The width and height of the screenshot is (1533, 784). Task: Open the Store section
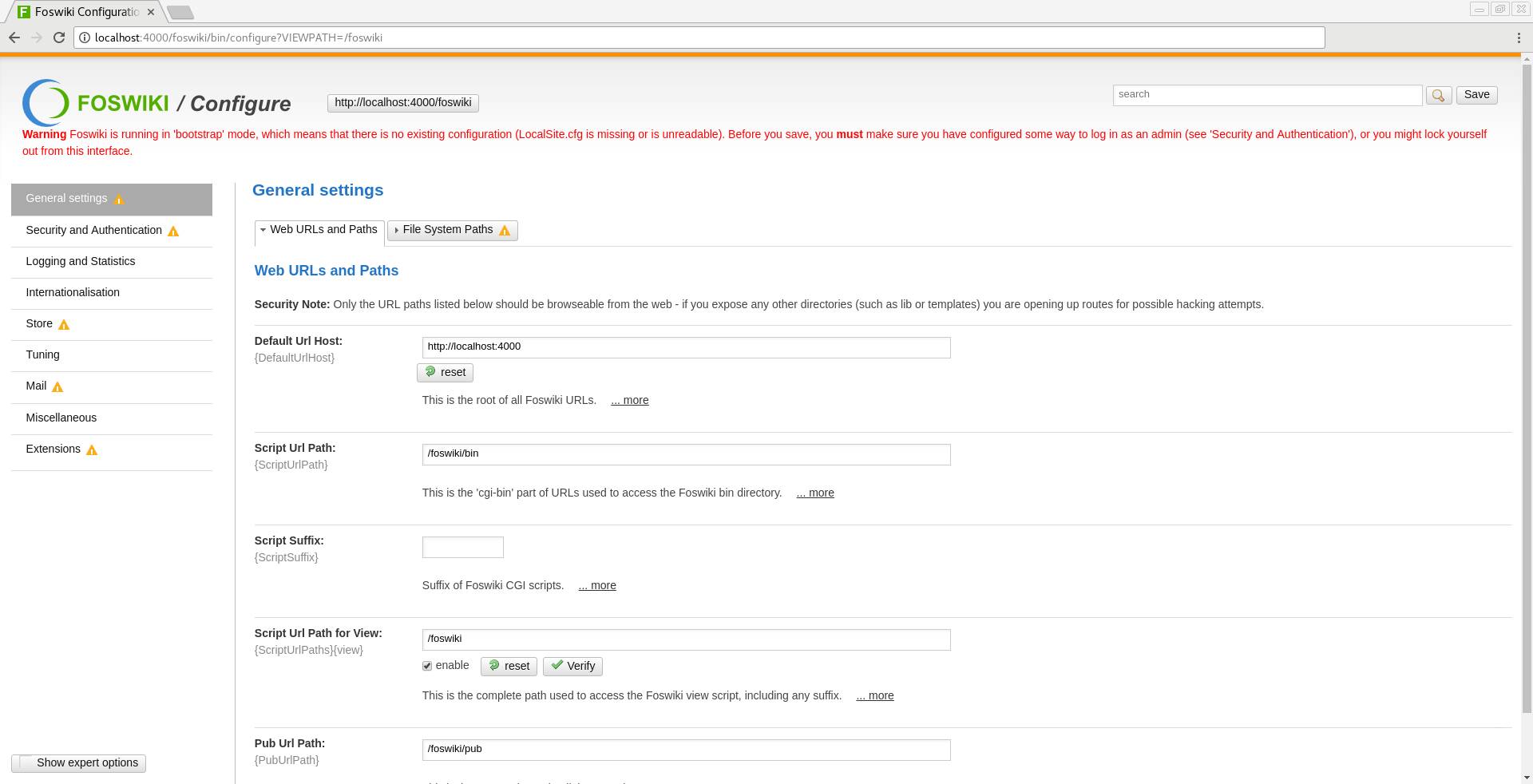tap(112, 324)
